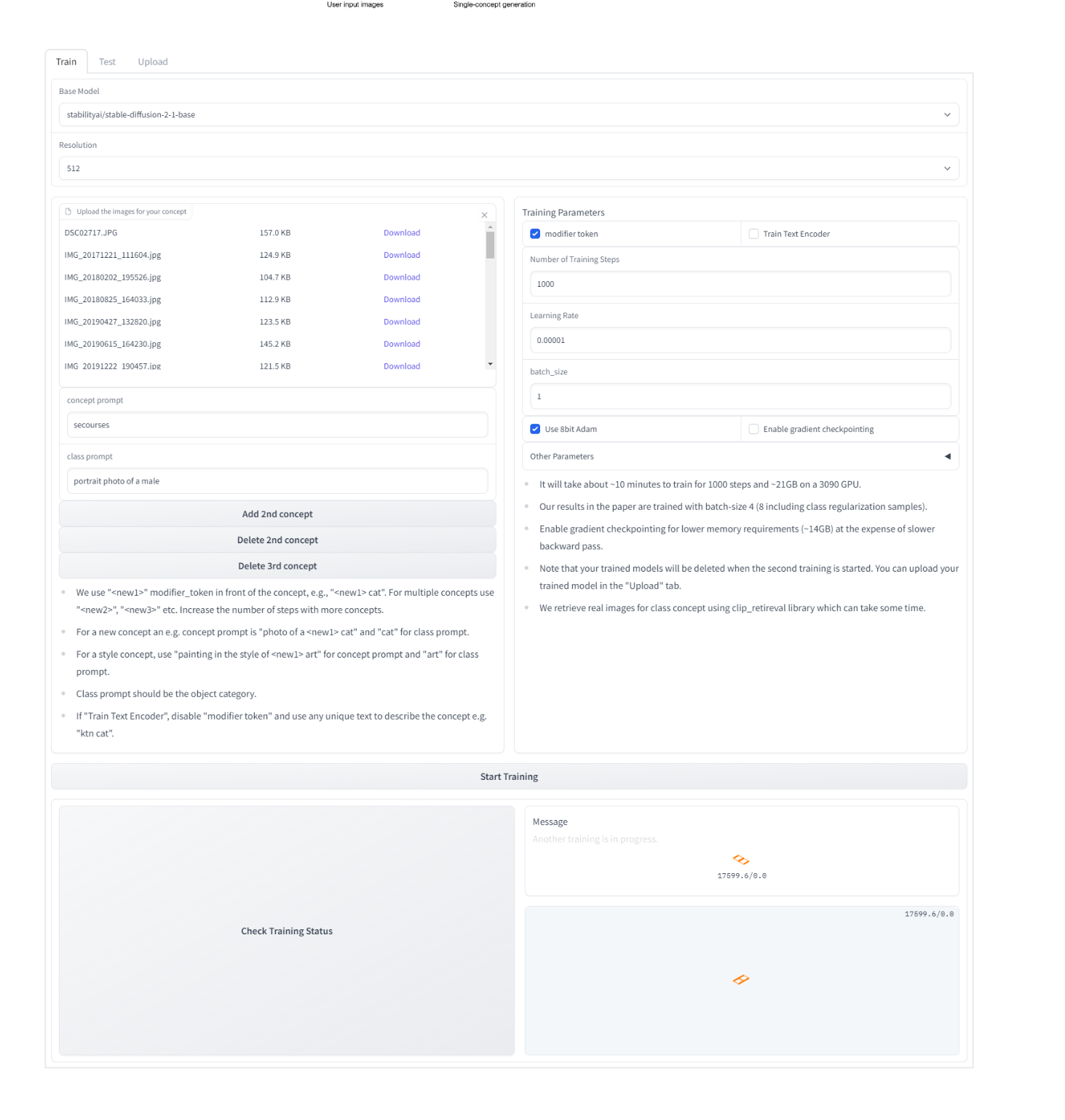
Task: Click the file icon beside upload label
Action: 68,212
